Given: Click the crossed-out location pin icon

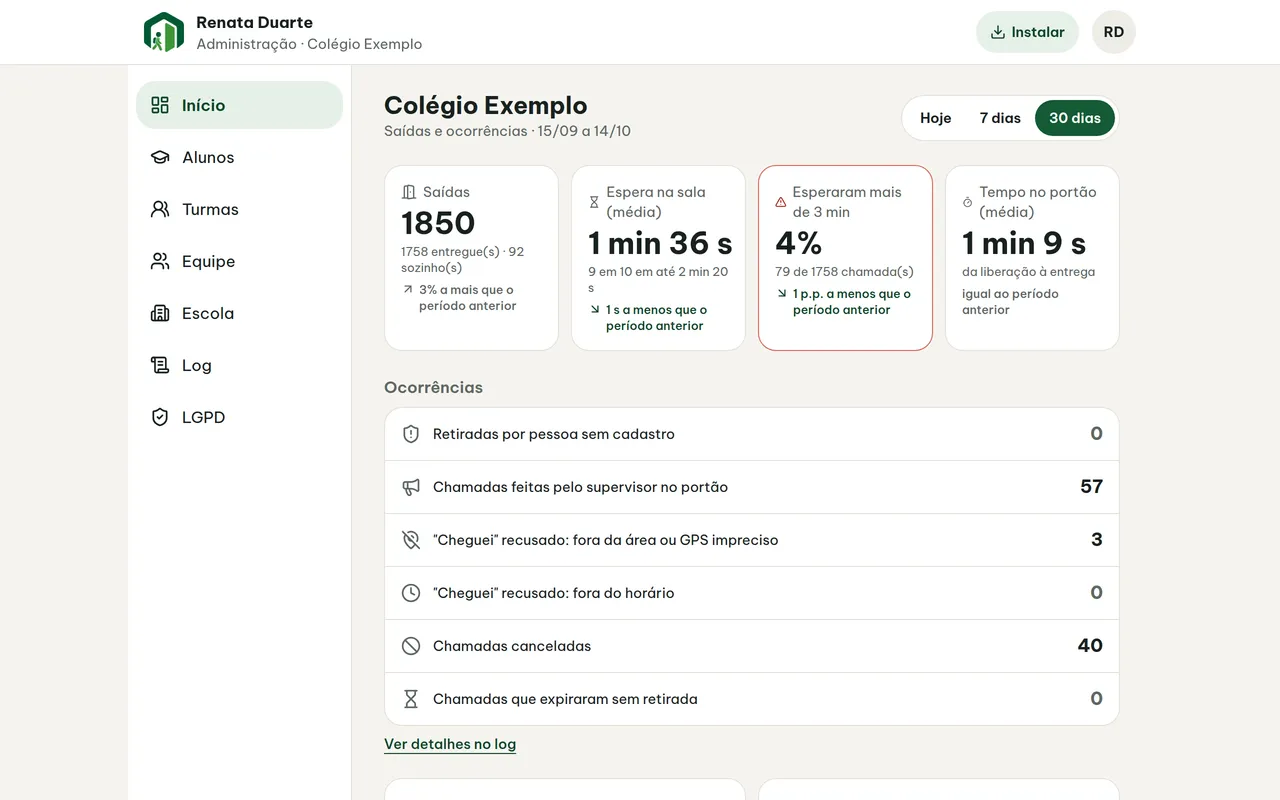Looking at the screenshot, I should (x=411, y=540).
